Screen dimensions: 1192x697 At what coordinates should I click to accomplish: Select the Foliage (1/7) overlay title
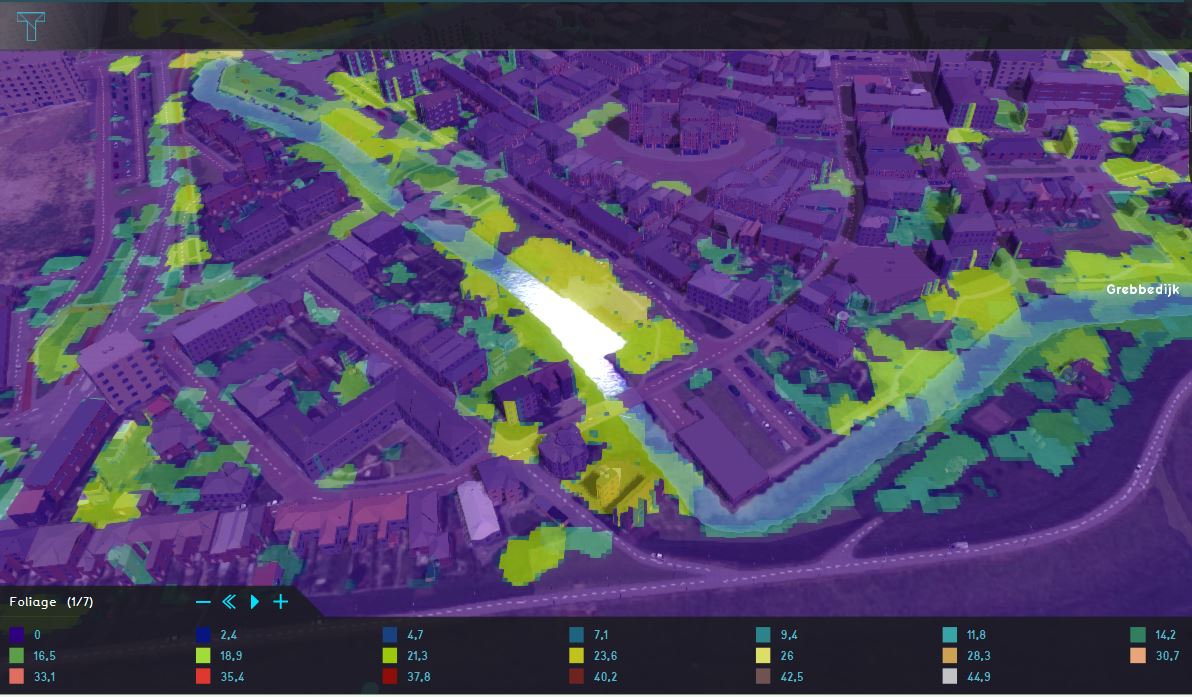pyautogui.click(x=51, y=602)
